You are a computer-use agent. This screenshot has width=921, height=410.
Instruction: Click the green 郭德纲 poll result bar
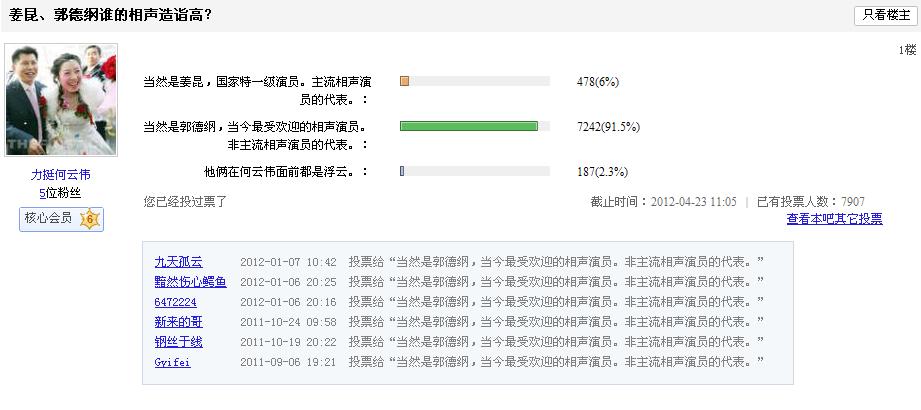point(468,127)
